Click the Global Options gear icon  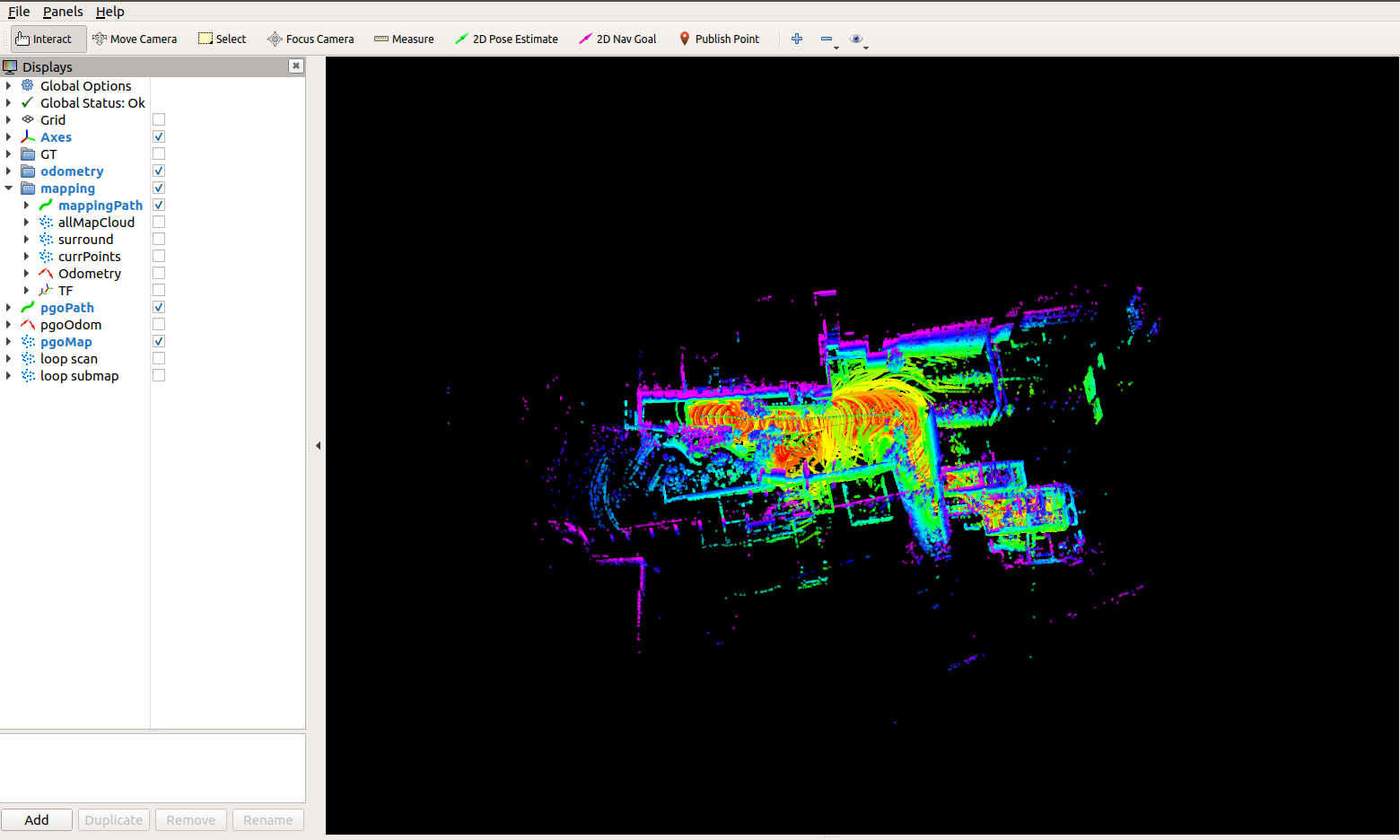28,85
